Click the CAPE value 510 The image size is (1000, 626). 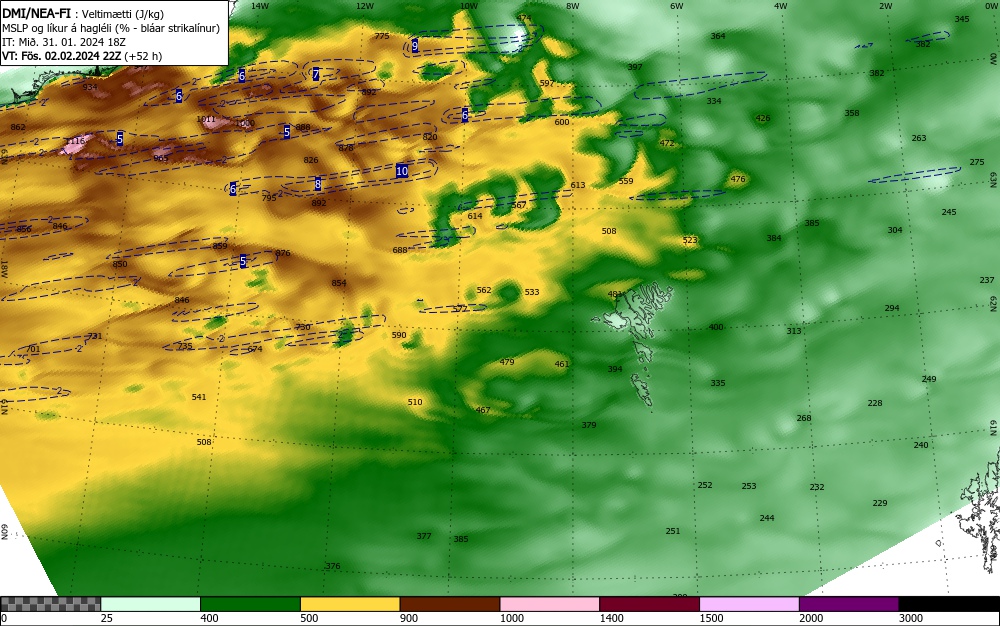(x=415, y=402)
